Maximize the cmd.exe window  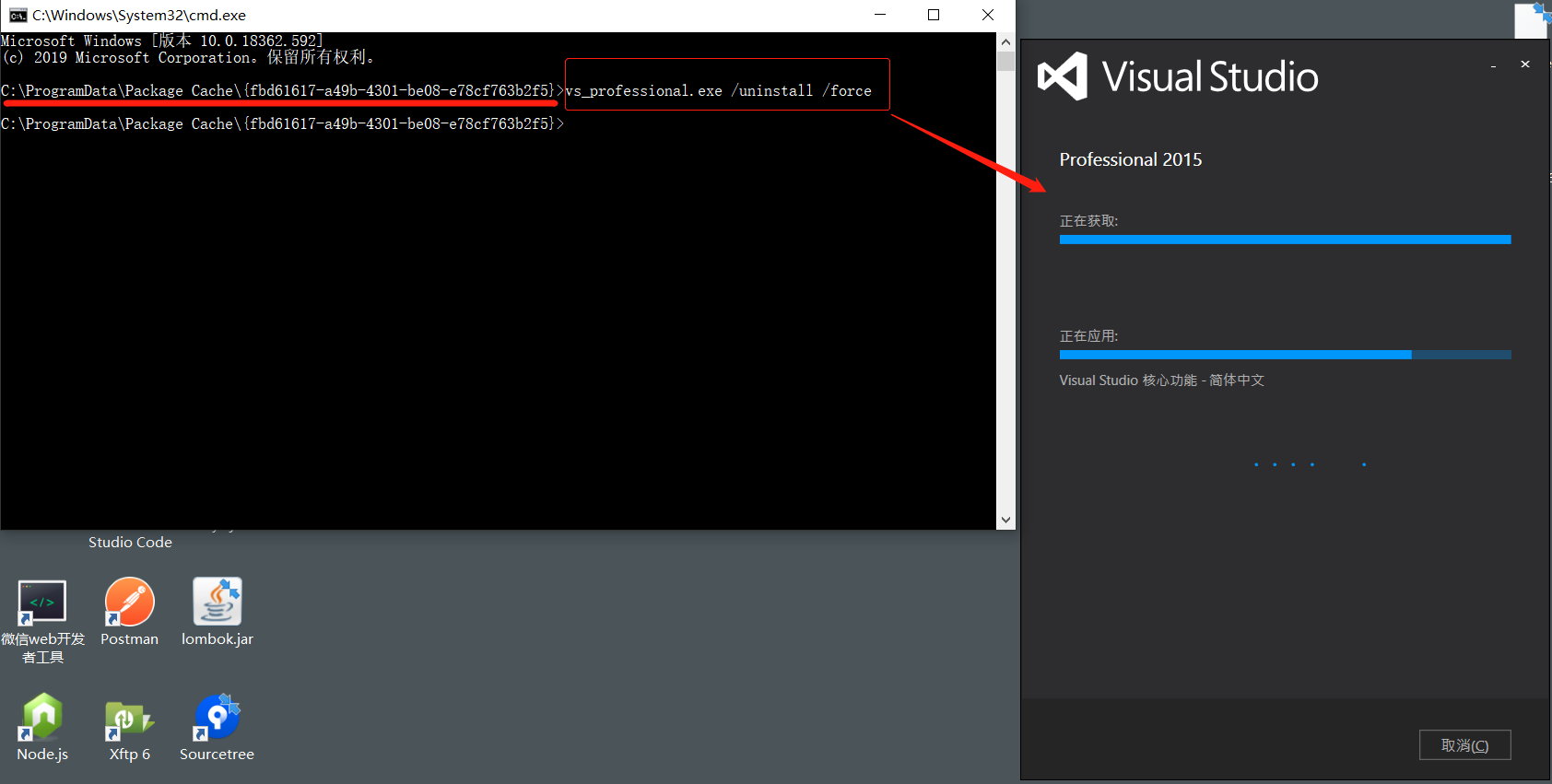pyautogui.click(x=934, y=15)
